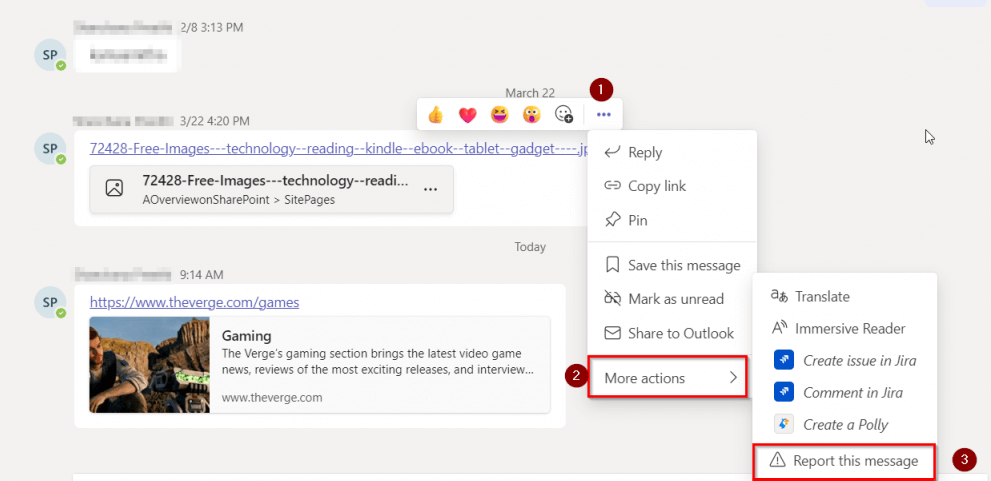React with red heart emoji
Screen dimensions: 991x481
coord(467,114)
